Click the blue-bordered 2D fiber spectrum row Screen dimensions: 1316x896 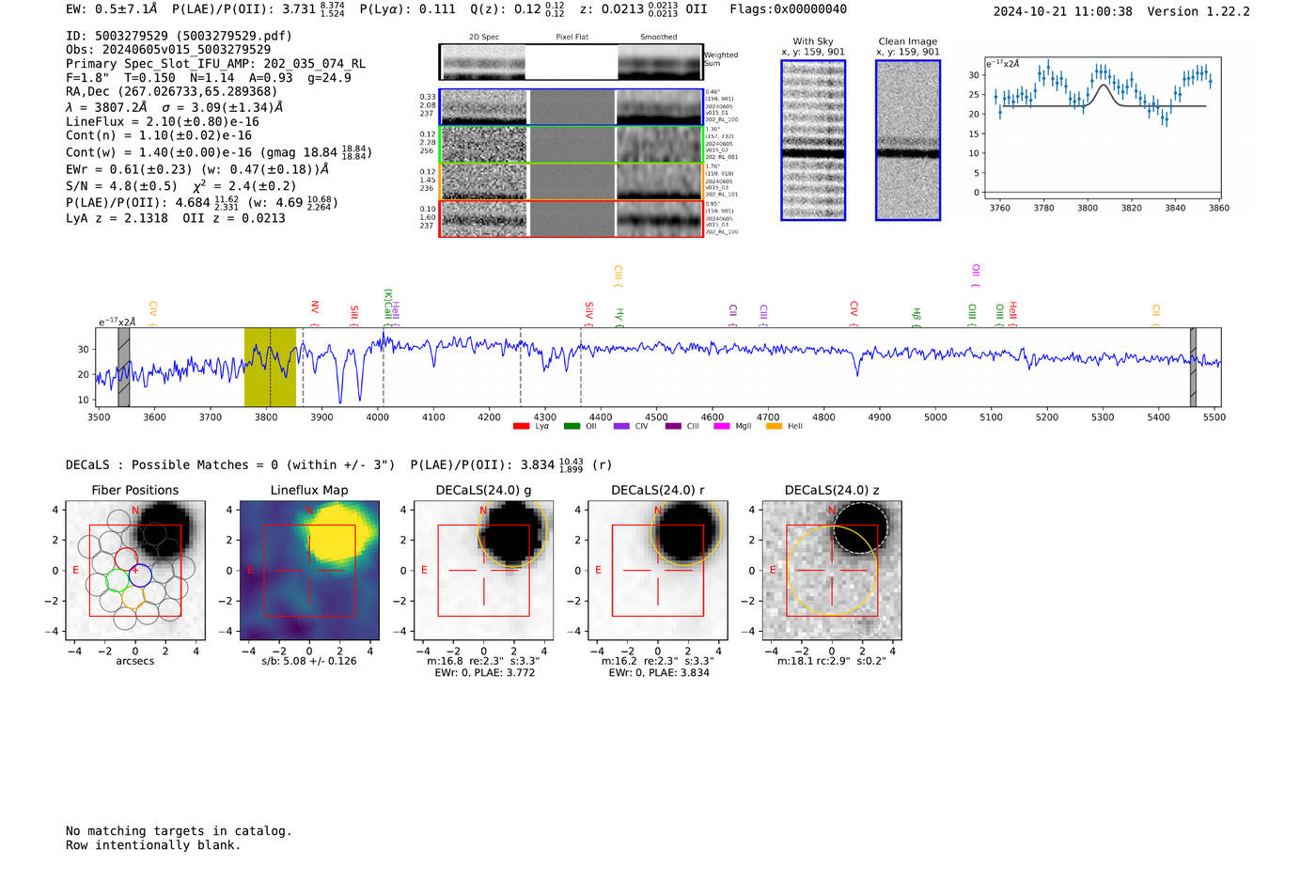[x=572, y=107]
